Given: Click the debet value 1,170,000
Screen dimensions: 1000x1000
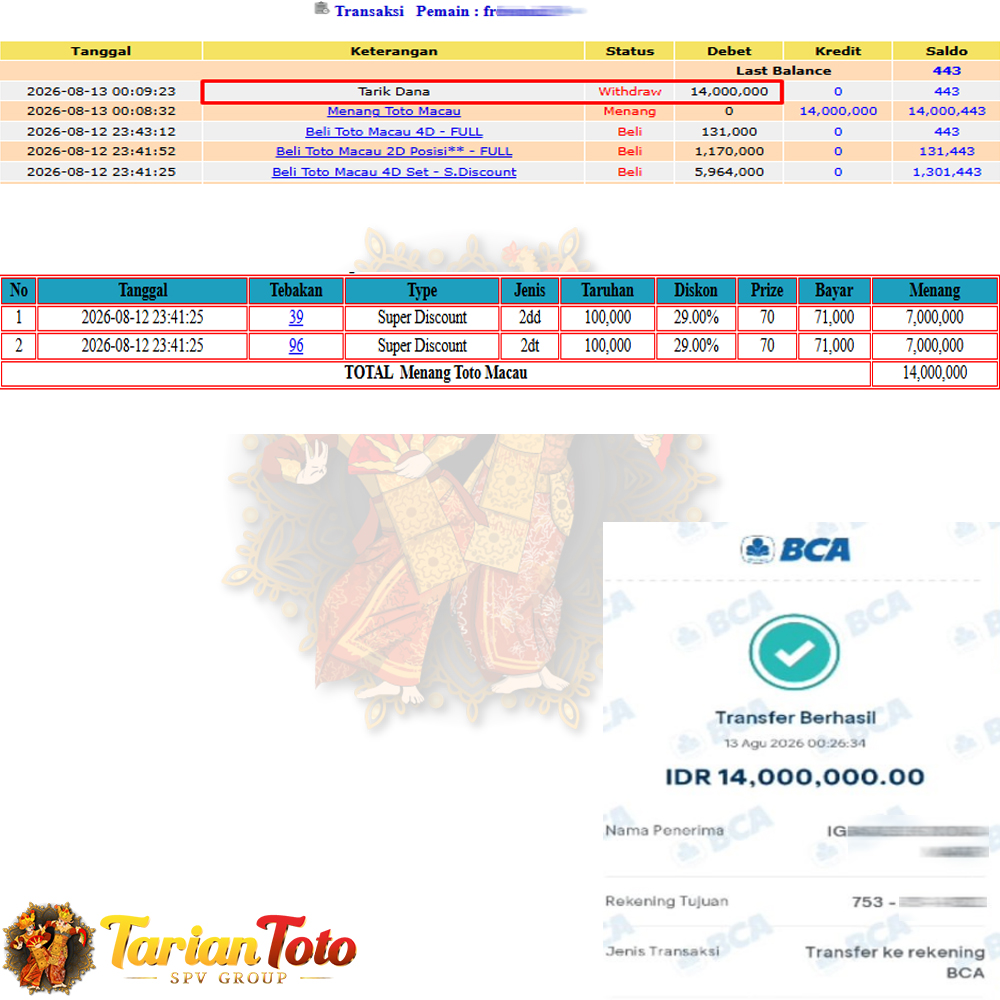Looking at the screenshot, I should 729,151.
